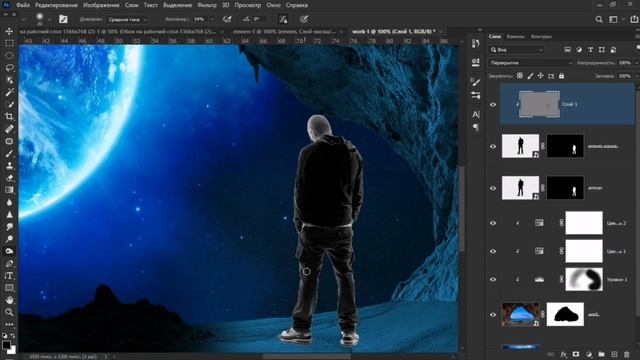
Task: Select the Type (T) tool
Action: [x=9, y=276]
